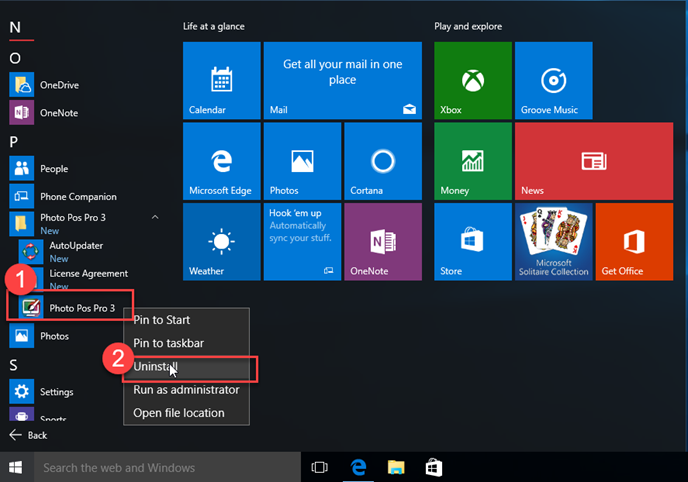This screenshot has width=688, height=482.
Task: Choose Pin to taskbar
Action: click(186, 343)
